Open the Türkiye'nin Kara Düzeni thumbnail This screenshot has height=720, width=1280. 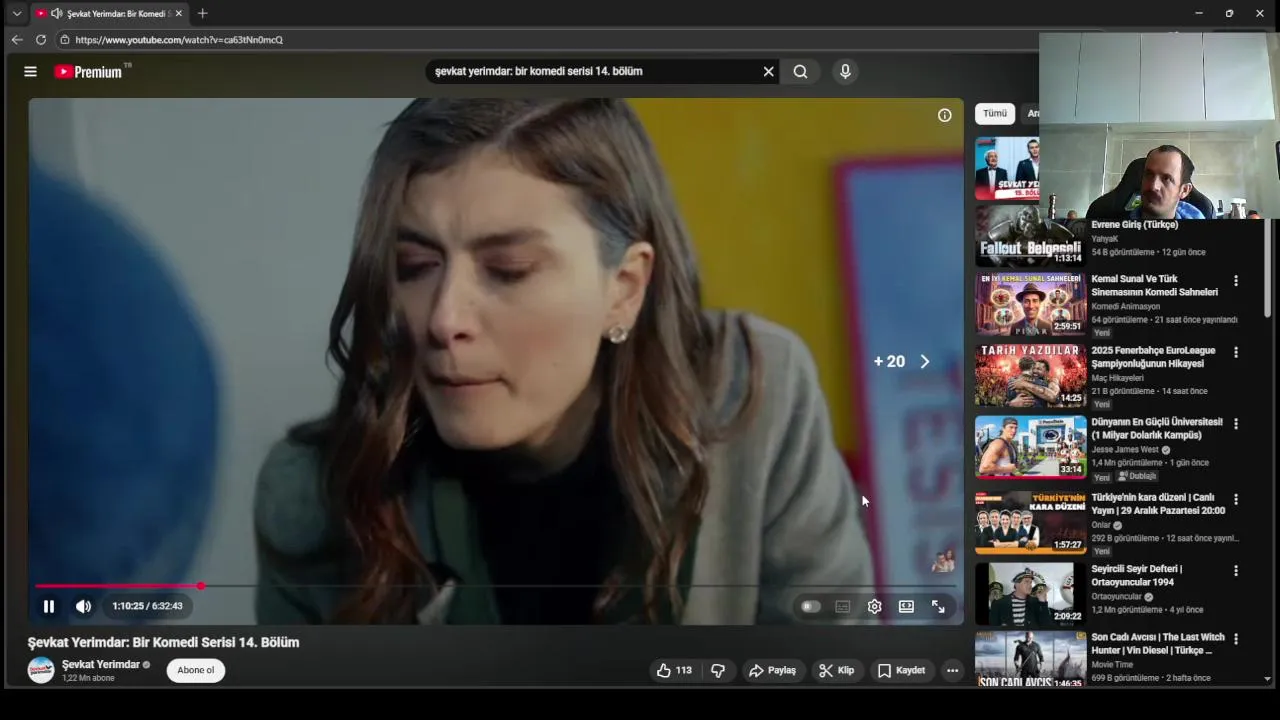(1030, 522)
